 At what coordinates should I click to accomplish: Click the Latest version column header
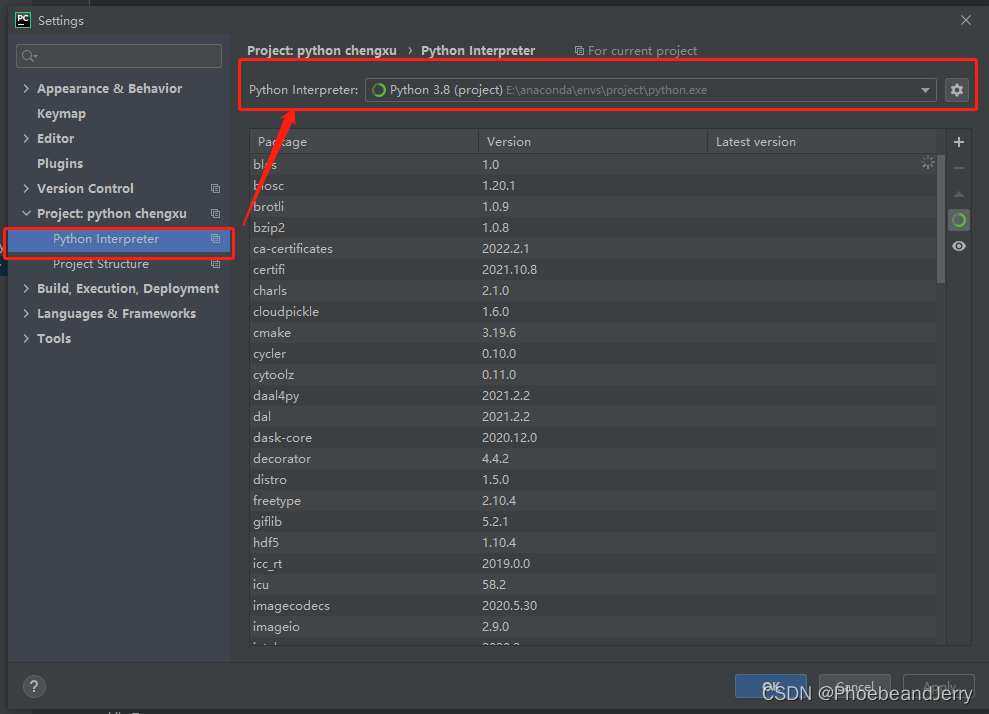(822, 142)
